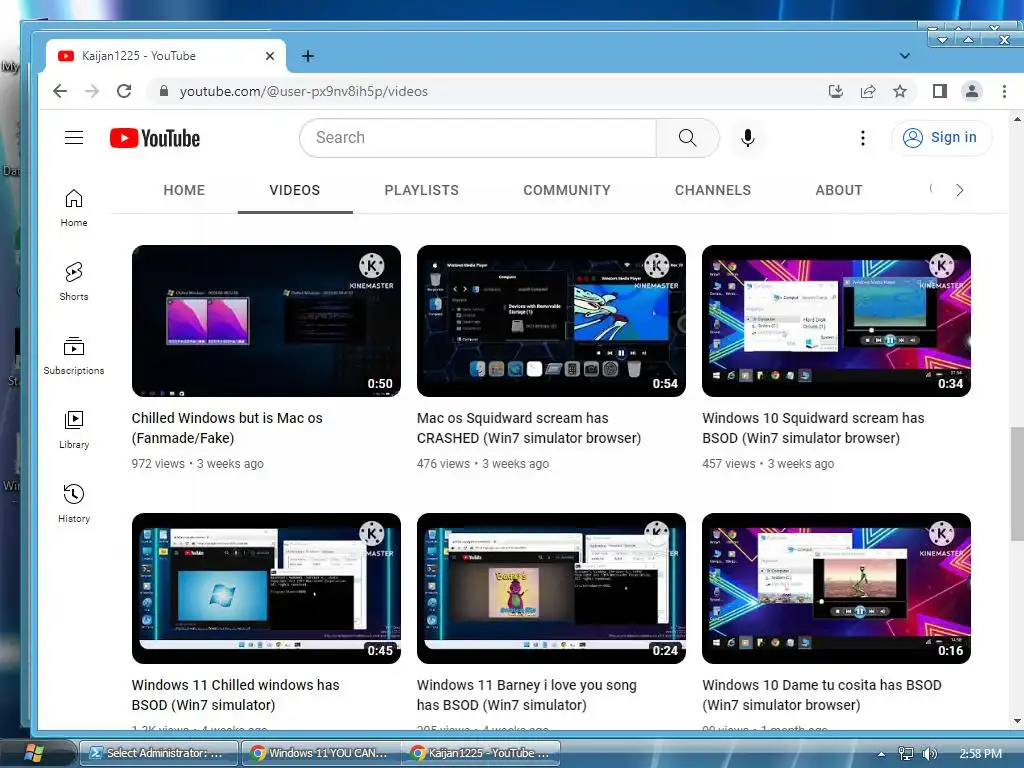Click the search magnifier button
This screenshot has height=768, width=1024.
coord(687,138)
